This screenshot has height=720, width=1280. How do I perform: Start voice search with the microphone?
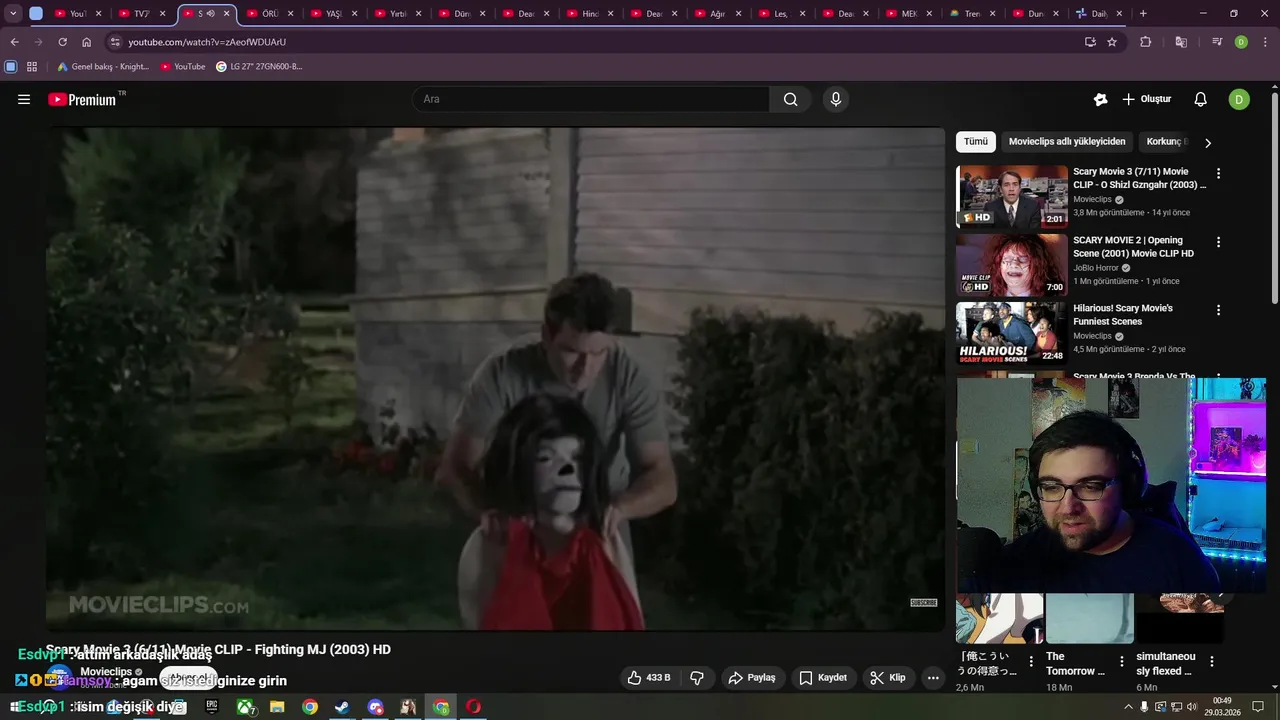(x=836, y=99)
